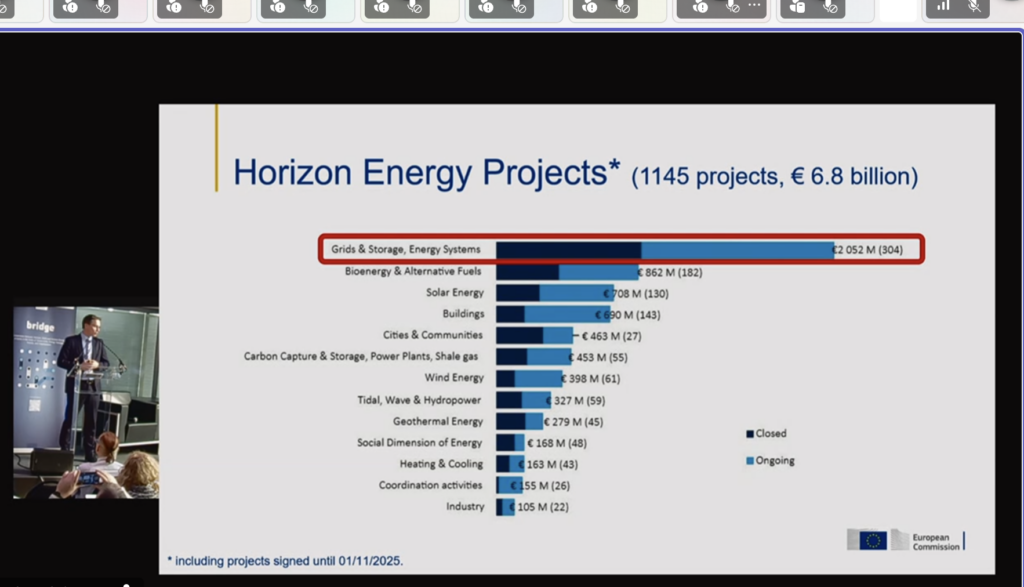Click the bridge banner in the speaker video
The image size is (1024, 587).
pyautogui.click(x=41, y=327)
